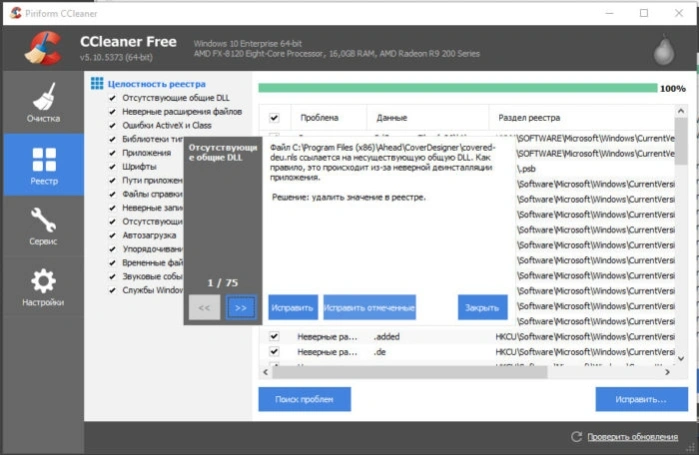Toggle Службы Windows checkbox
This screenshot has height=455, width=699.
pyautogui.click(x=112, y=290)
